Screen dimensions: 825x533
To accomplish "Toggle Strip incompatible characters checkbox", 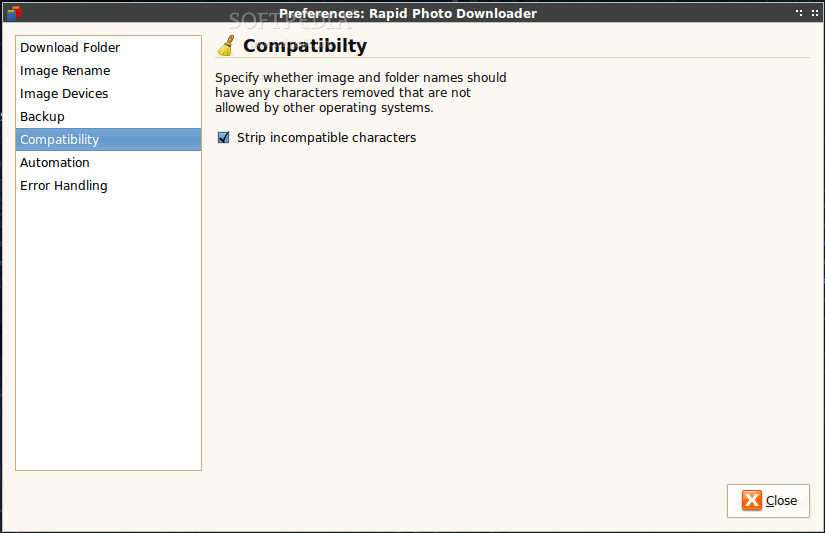I will pos(224,138).
